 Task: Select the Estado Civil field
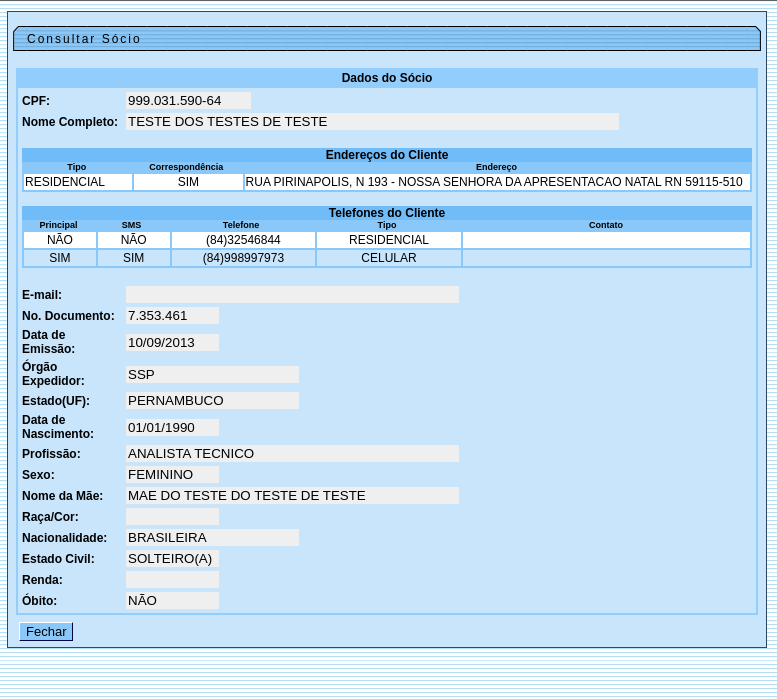pyautogui.click(x=172, y=559)
